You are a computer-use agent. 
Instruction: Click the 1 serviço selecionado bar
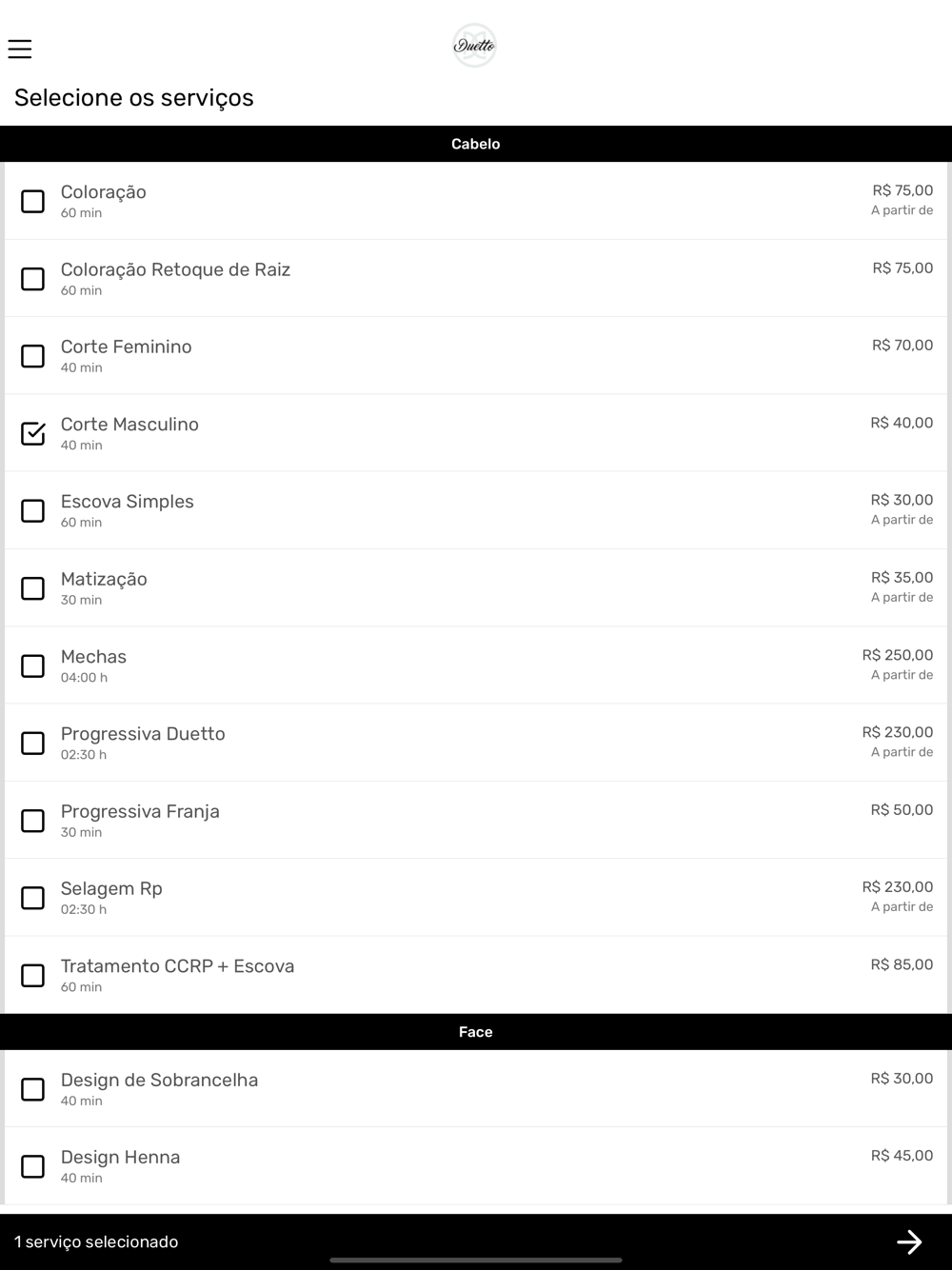click(476, 1241)
